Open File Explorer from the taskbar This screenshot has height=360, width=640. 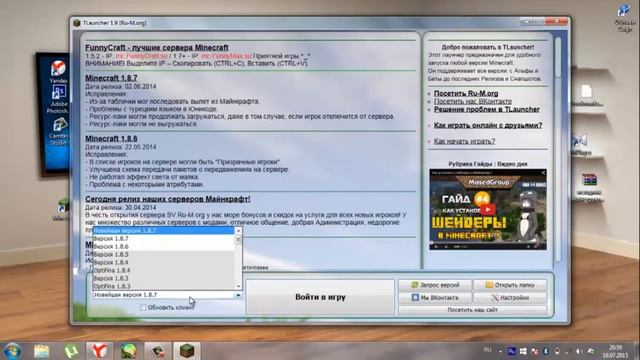pyautogui.click(x=41, y=351)
